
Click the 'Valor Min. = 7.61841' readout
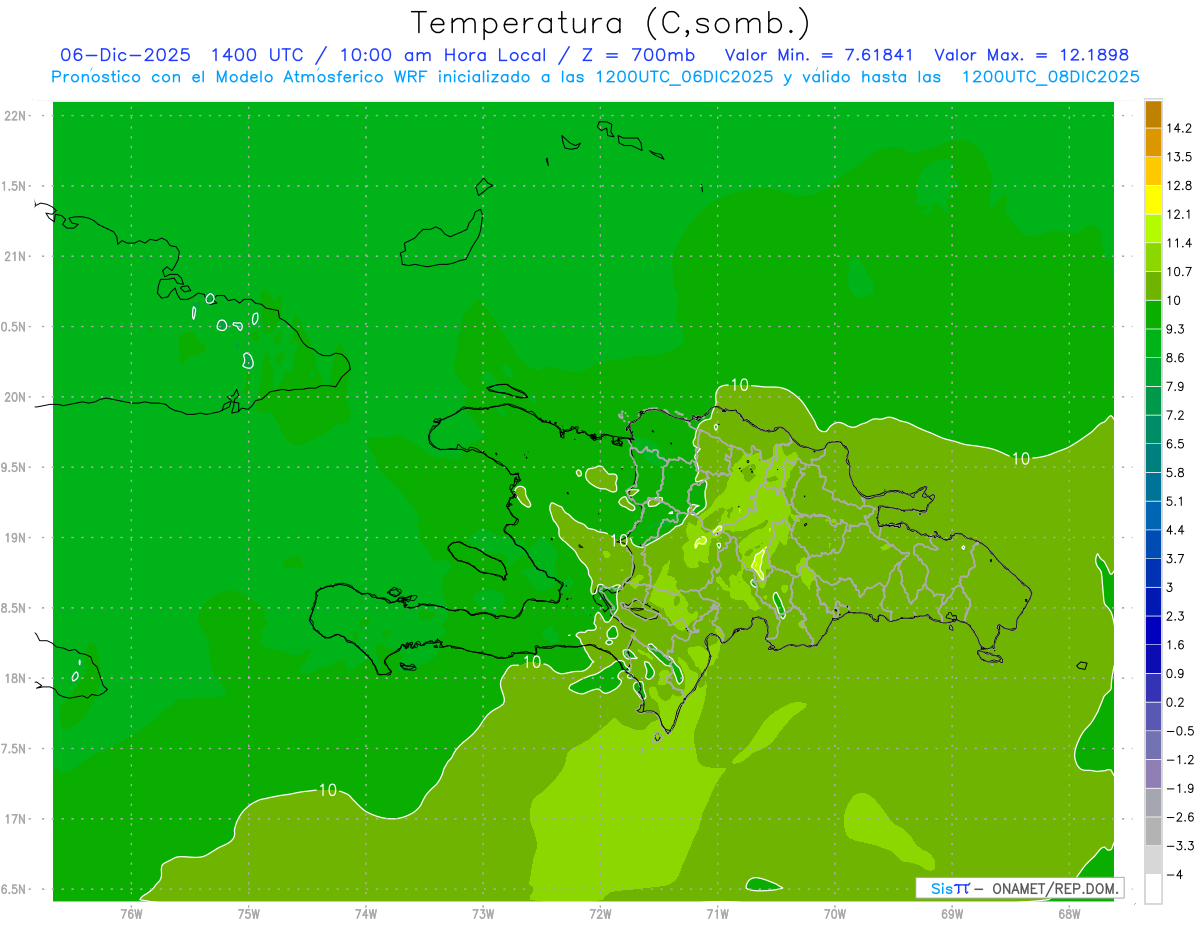point(819,55)
